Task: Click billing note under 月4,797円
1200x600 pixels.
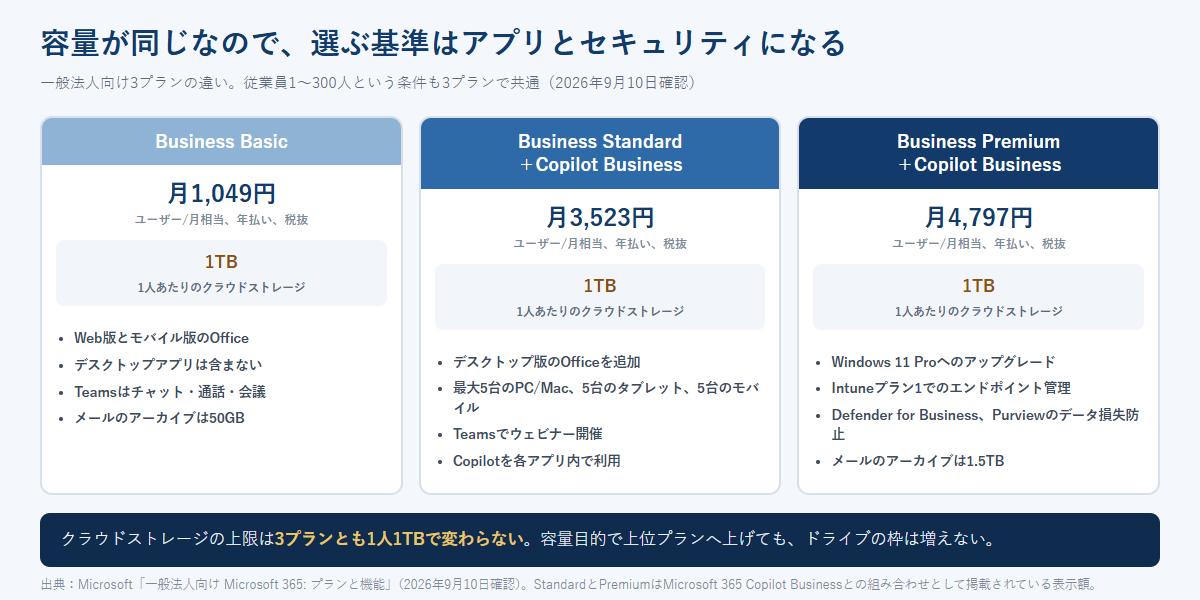Action: coord(979,243)
